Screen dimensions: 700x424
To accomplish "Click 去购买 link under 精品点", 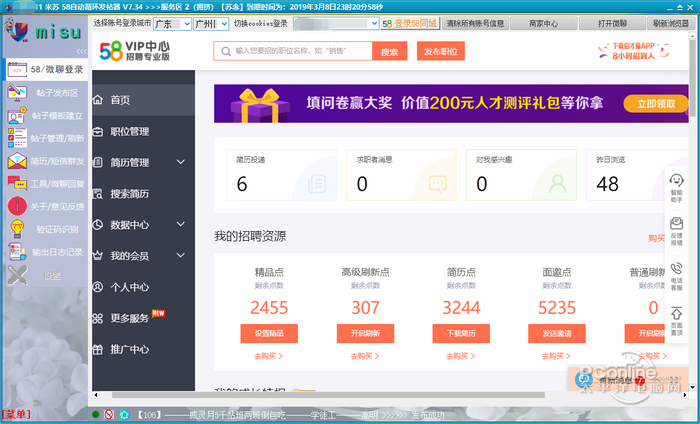I will click(268, 356).
